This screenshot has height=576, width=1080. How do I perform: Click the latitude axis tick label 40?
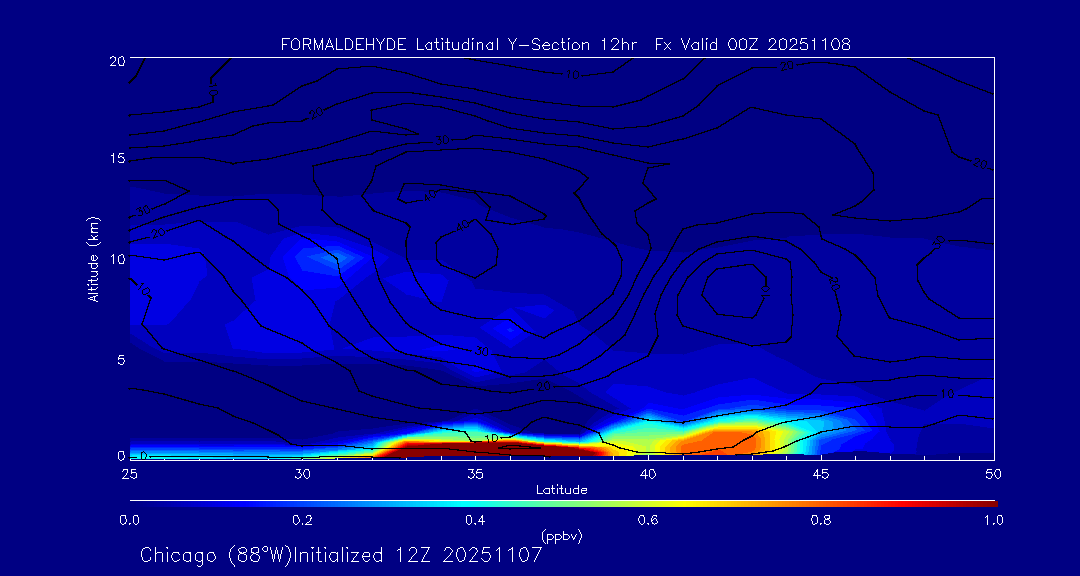[x=647, y=474]
